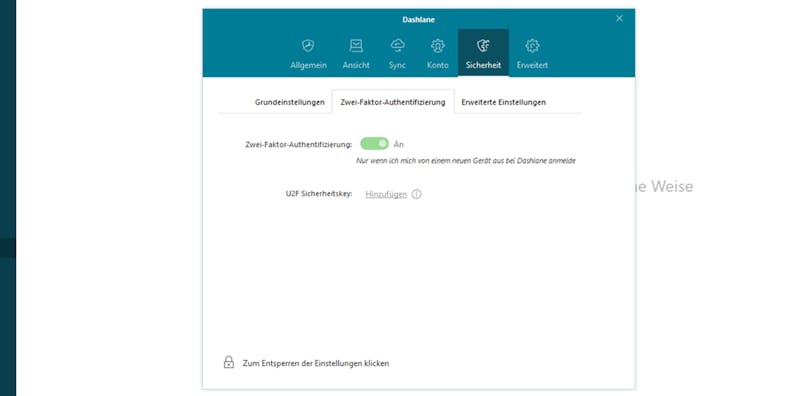Image resolution: width=800 pixels, height=396 pixels.
Task: Click the Erweitert label in header
Action: pos(532,65)
